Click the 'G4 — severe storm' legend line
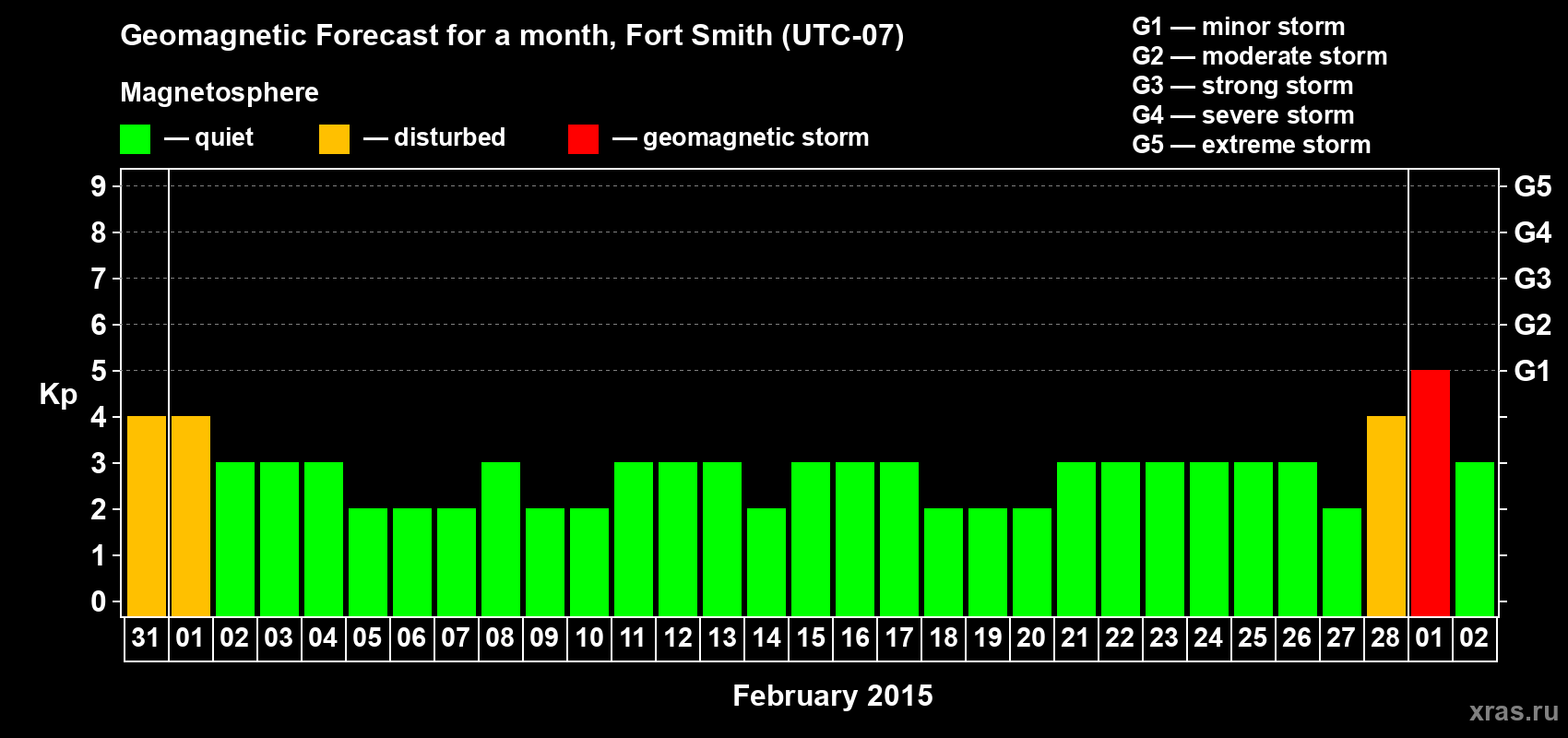Viewport: 1568px width, 738px height. (1243, 115)
